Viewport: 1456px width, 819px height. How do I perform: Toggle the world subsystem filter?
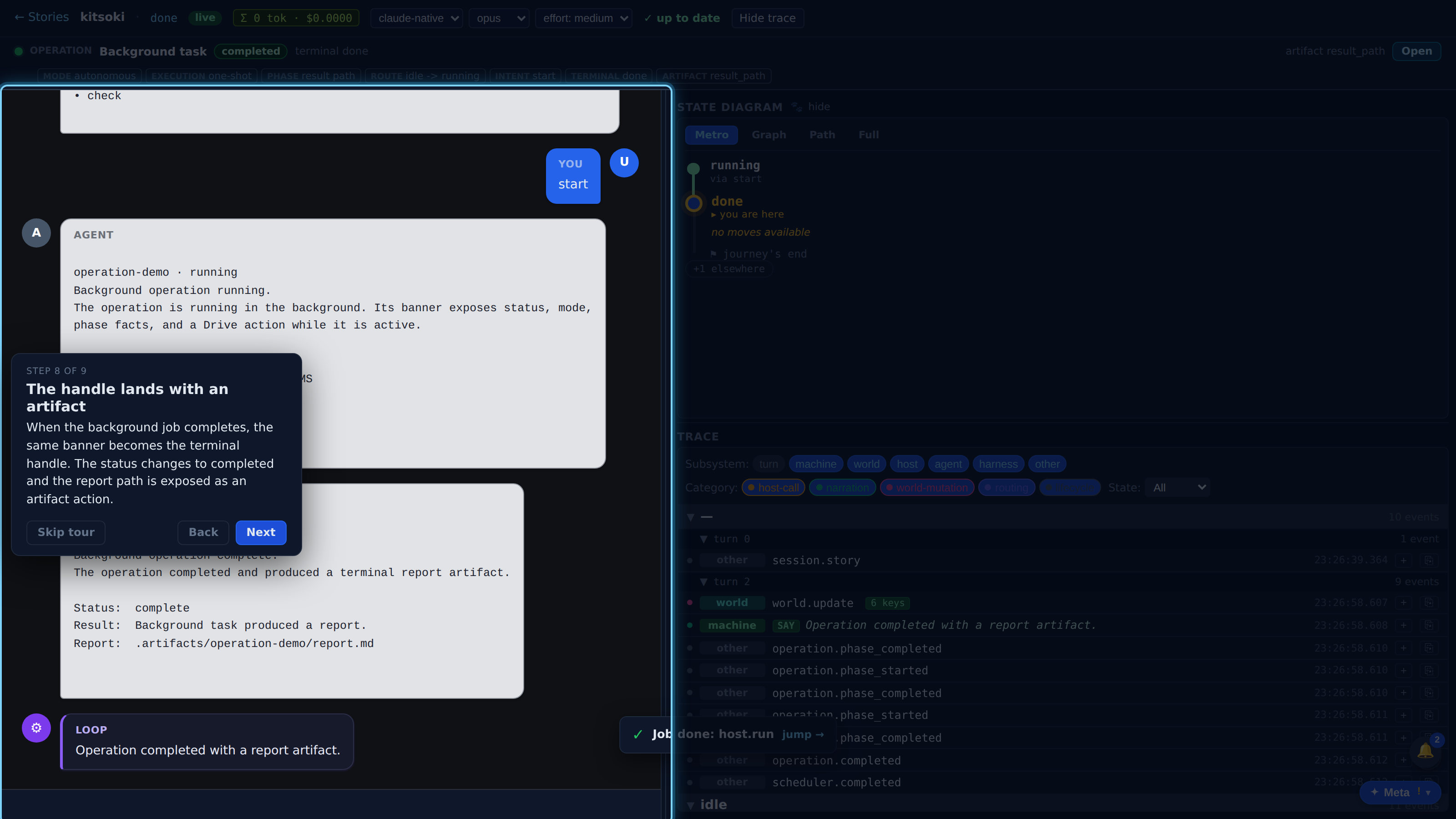(x=866, y=464)
